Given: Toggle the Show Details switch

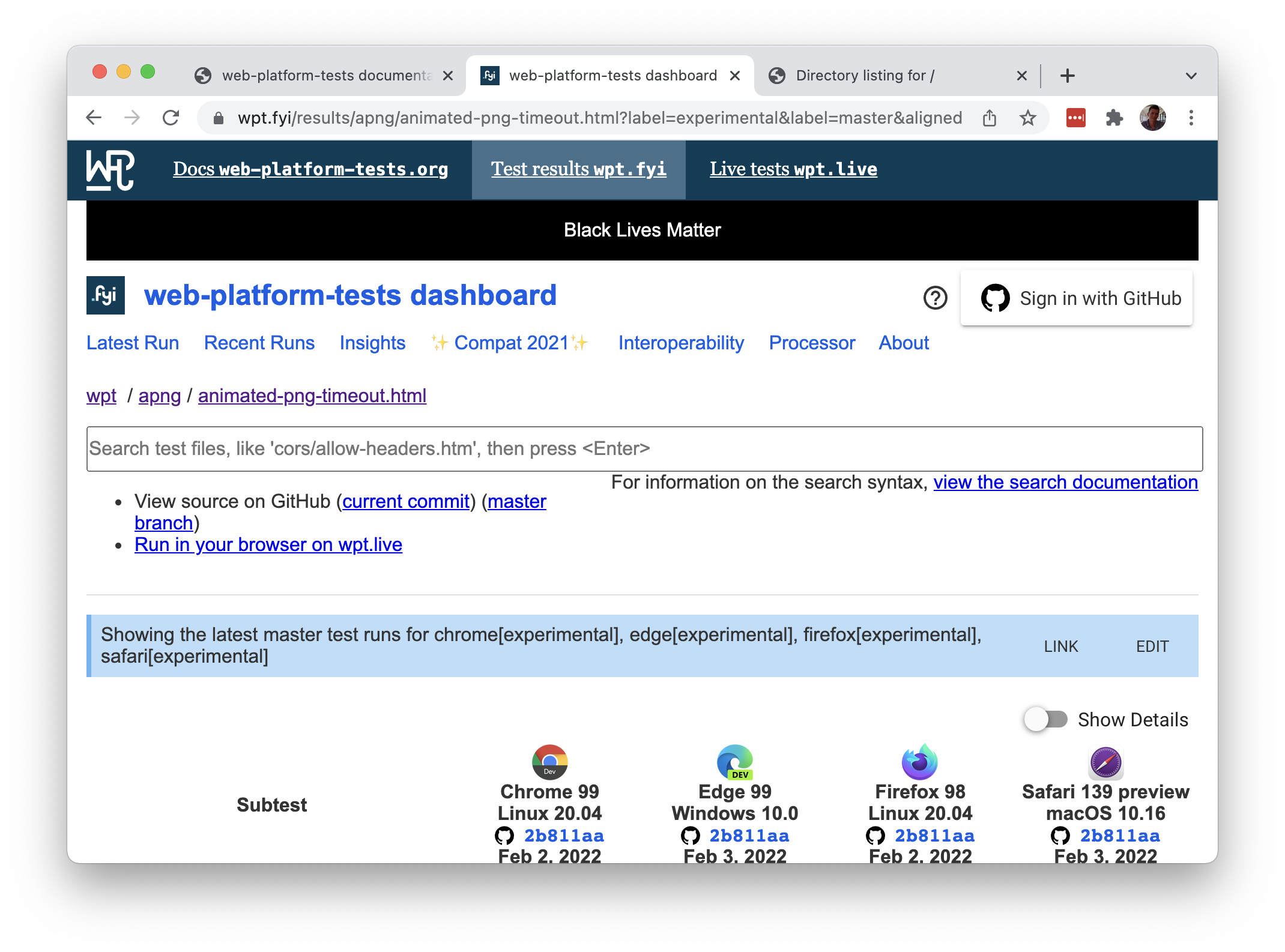Looking at the screenshot, I should pyautogui.click(x=1046, y=719).
